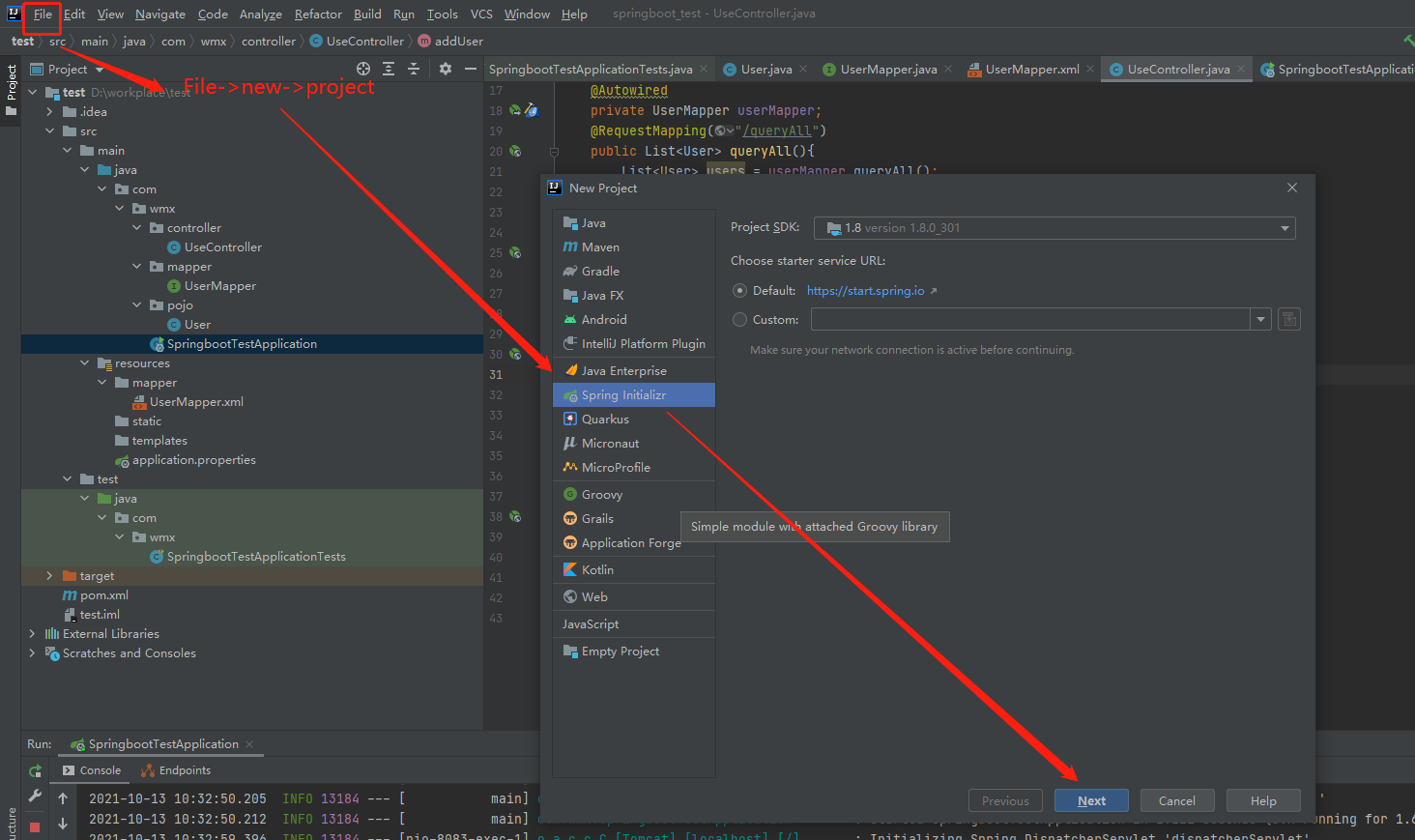
Task: Click the Help button in dialog
Action: point(1263,800)
